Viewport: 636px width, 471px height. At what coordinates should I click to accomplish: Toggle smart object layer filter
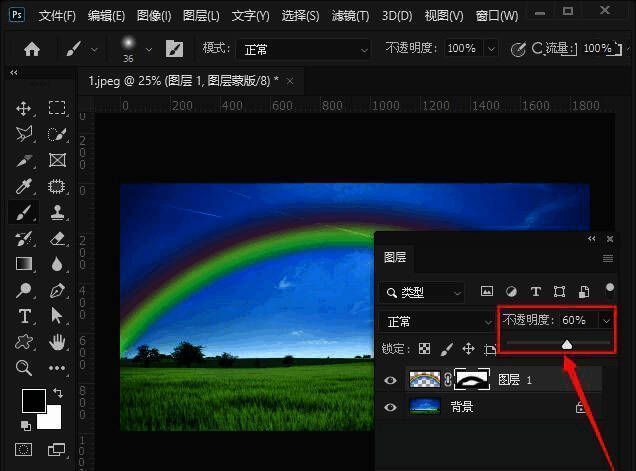point(584,291)
